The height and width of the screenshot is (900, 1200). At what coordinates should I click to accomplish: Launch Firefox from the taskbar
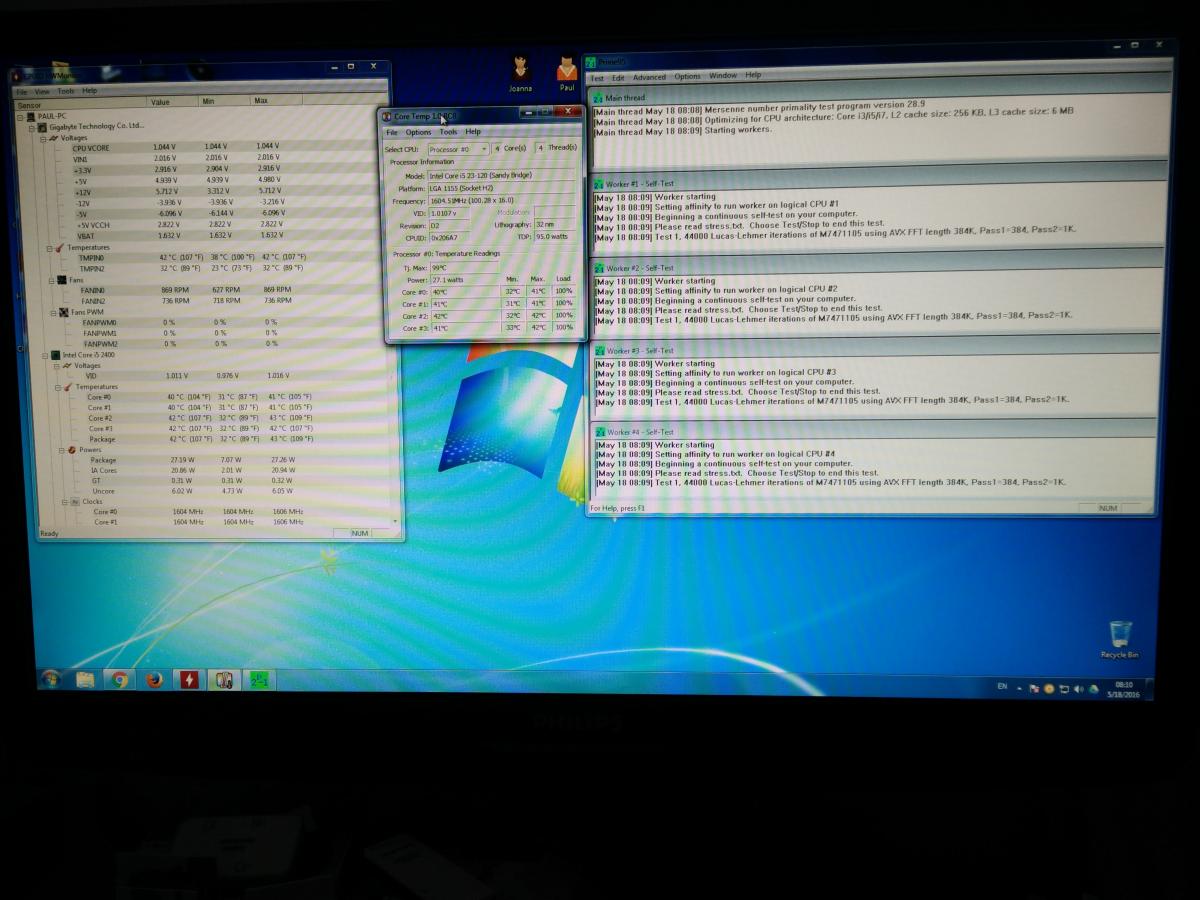click(154, 680)
